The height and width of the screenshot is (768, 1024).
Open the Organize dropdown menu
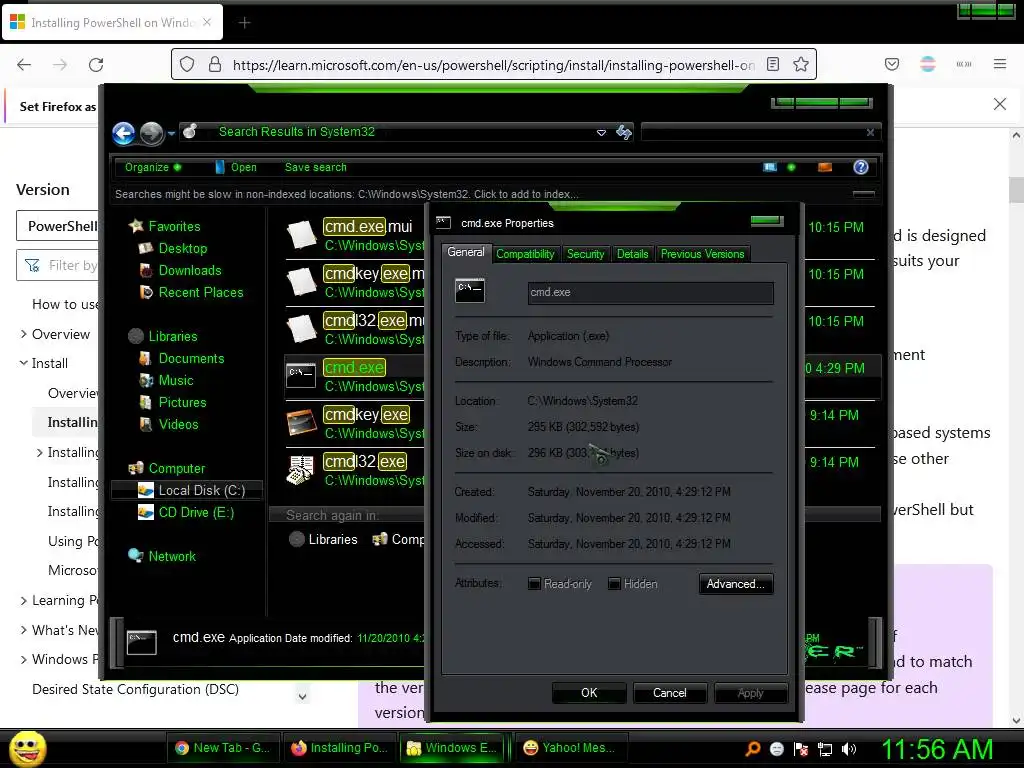[153, 167]
